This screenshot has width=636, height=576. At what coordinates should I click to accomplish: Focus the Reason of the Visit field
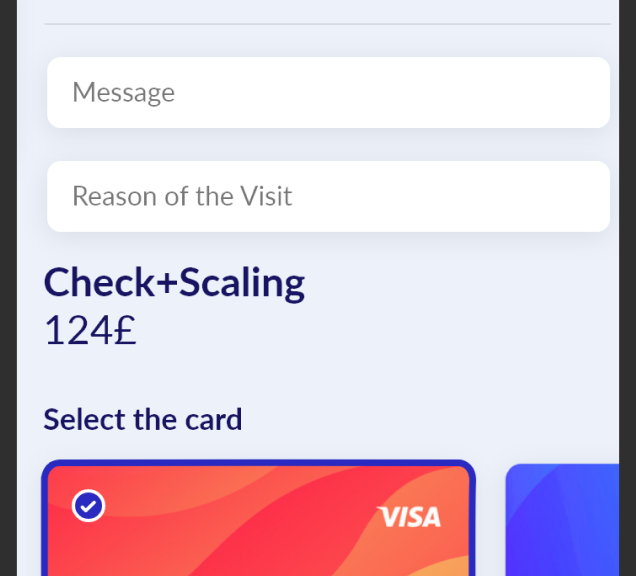(x=329, y=196)
